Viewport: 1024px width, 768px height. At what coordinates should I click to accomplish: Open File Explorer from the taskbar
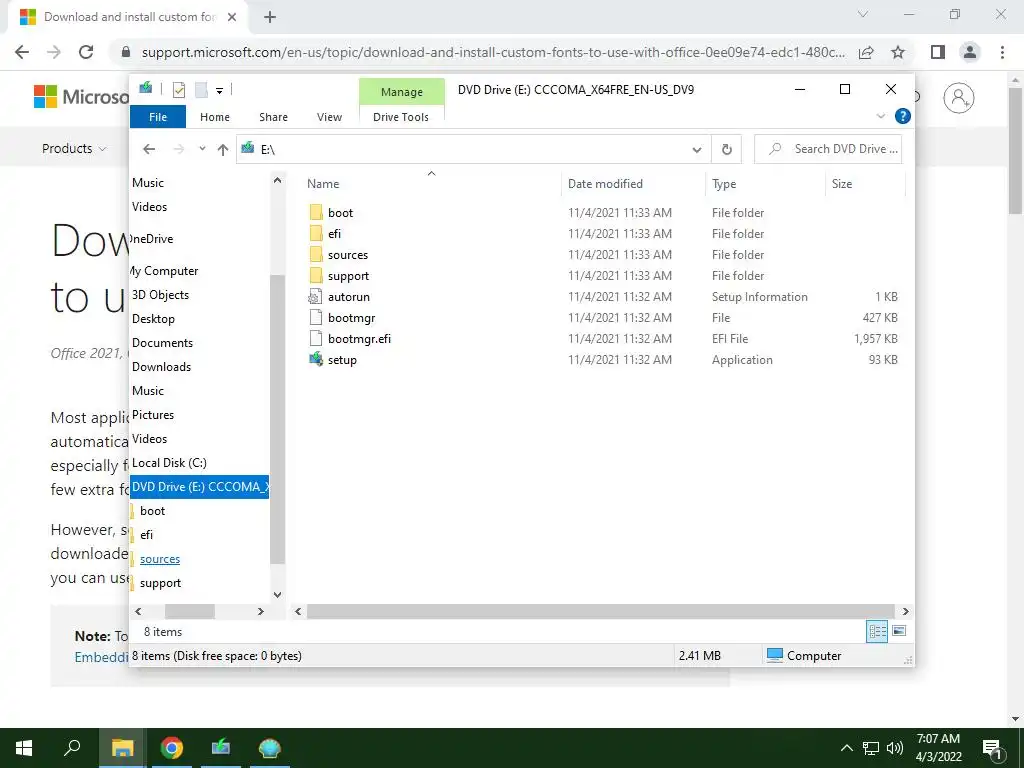(x=122, y=748)
